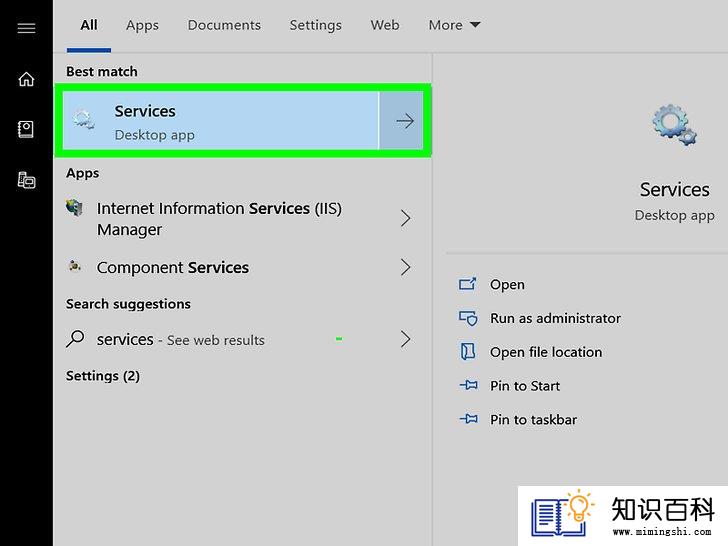The height and width of the screenshot is (546, 728).
Task: Select the Settings filter tab
Action: coord(316,25)
